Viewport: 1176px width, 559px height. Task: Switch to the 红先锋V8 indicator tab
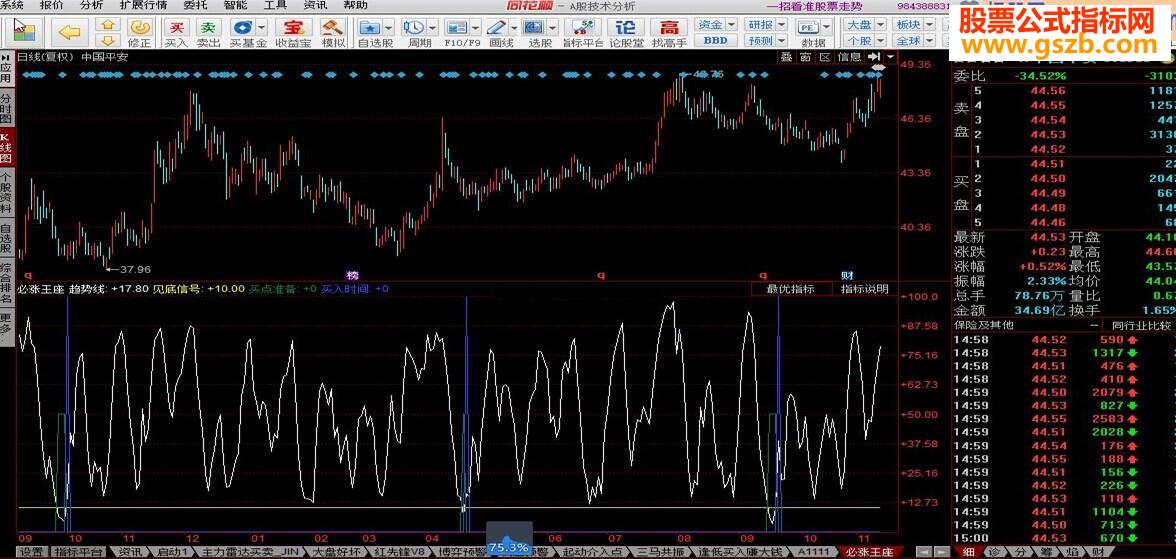400,551
